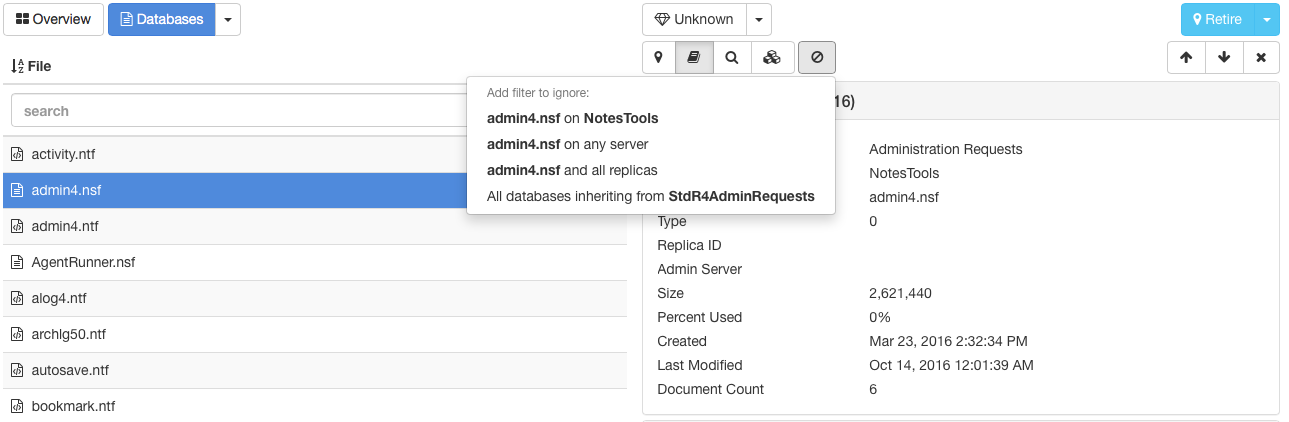1289x422 pixels.
Task: Click the Retire button
Action: coord(1217,19)
